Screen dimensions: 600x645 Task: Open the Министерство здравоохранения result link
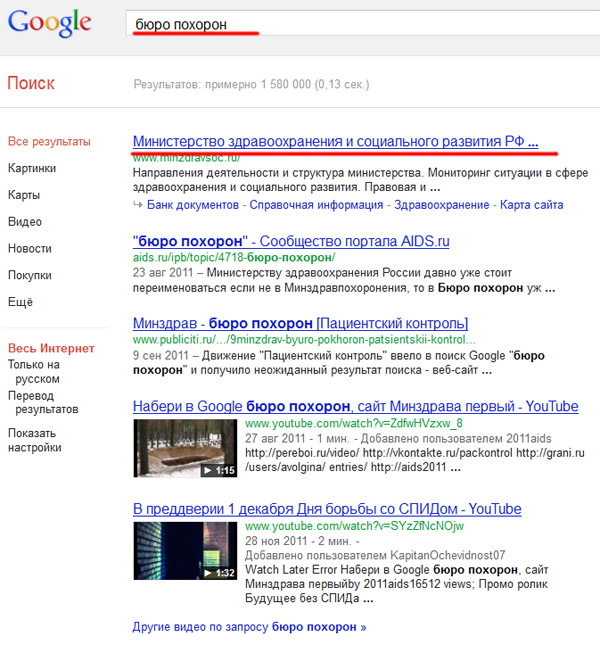(335, 142)
